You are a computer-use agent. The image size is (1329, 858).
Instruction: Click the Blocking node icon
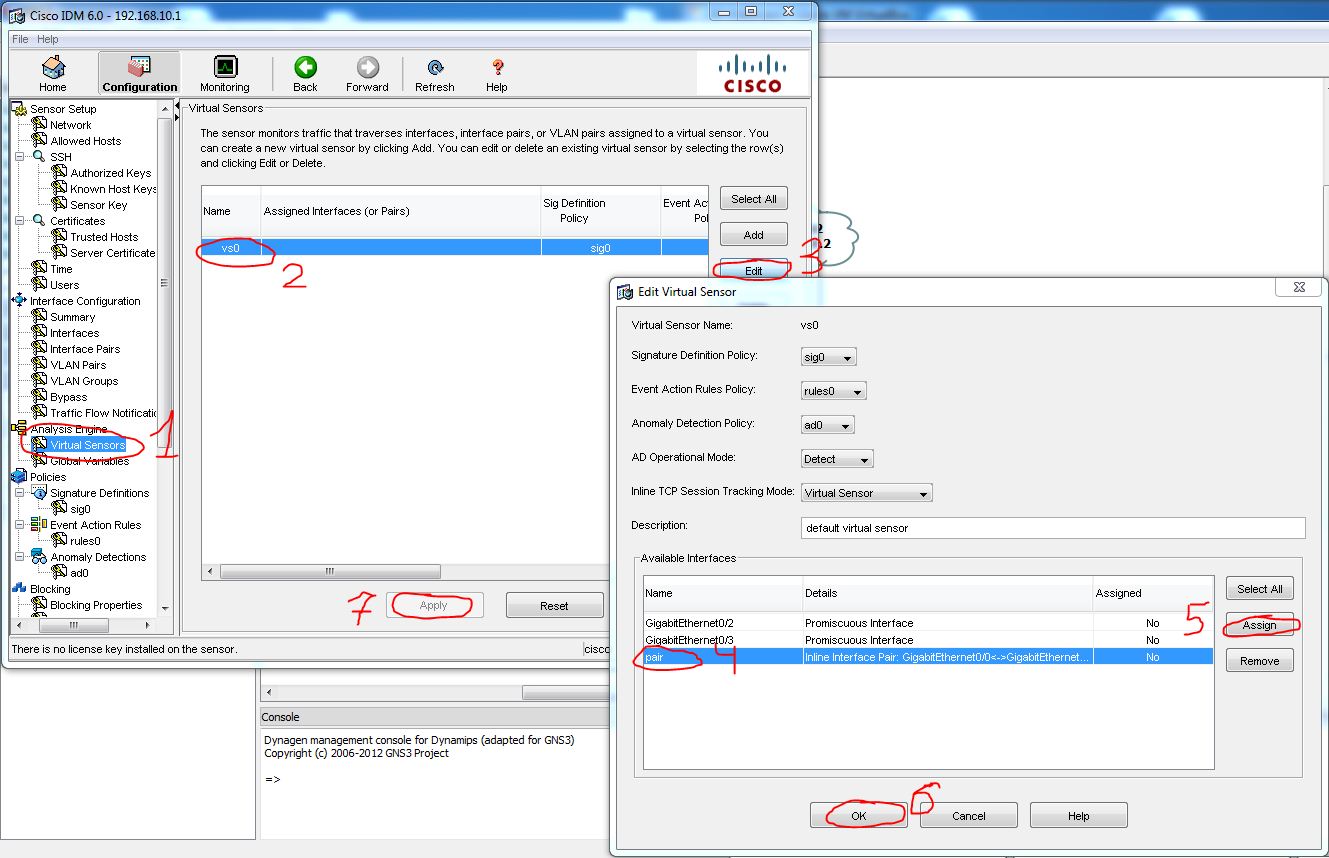pos(19,588)
